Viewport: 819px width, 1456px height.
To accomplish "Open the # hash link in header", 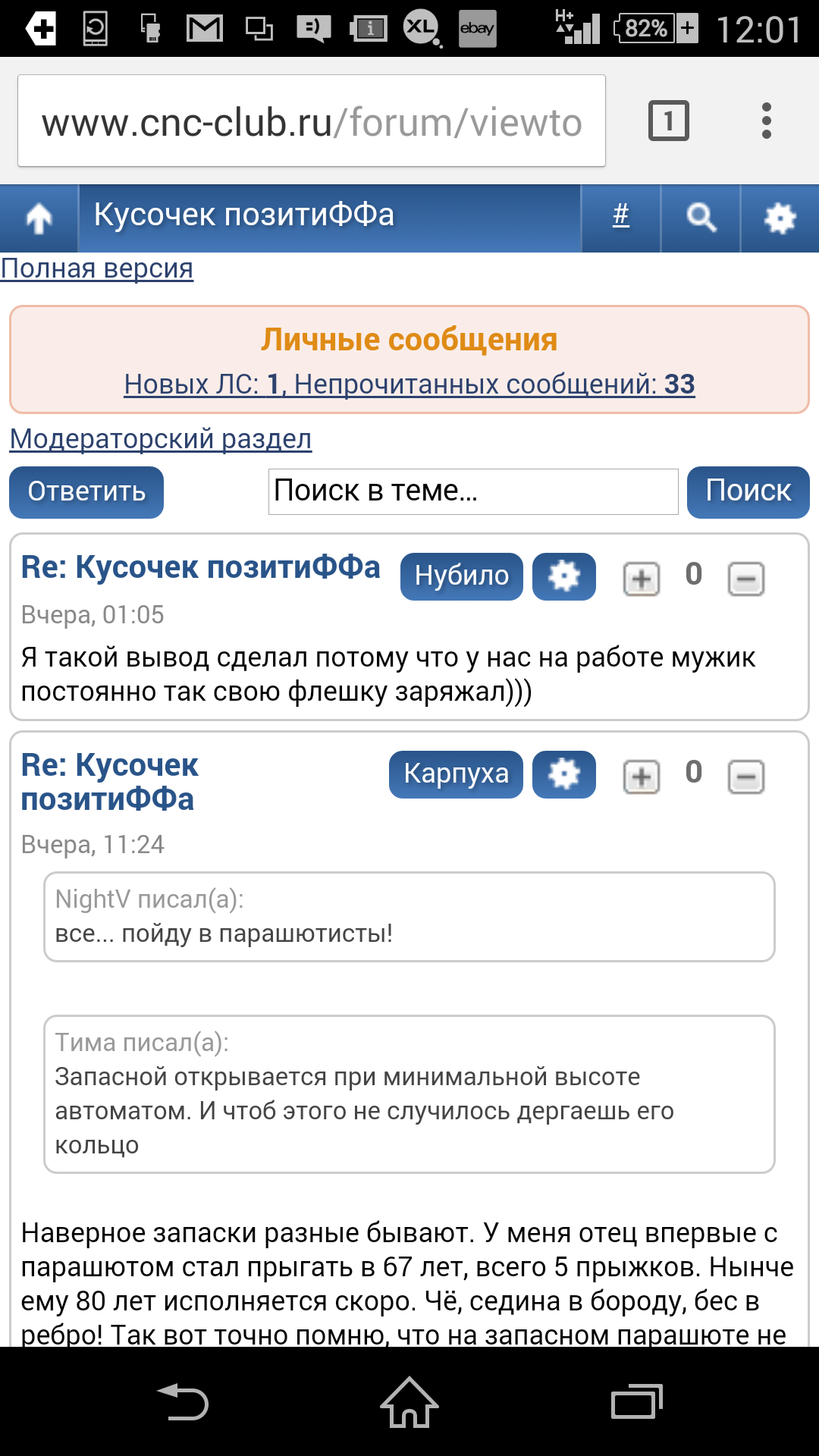I will click(621, 216).
